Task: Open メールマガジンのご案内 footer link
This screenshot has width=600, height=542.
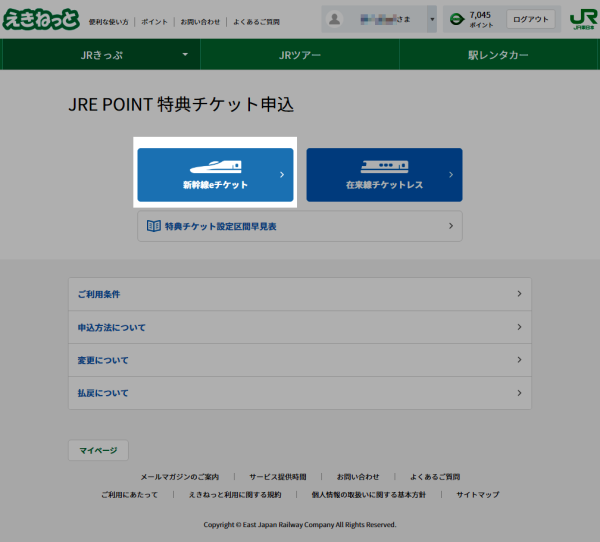Action: [179, 477]
